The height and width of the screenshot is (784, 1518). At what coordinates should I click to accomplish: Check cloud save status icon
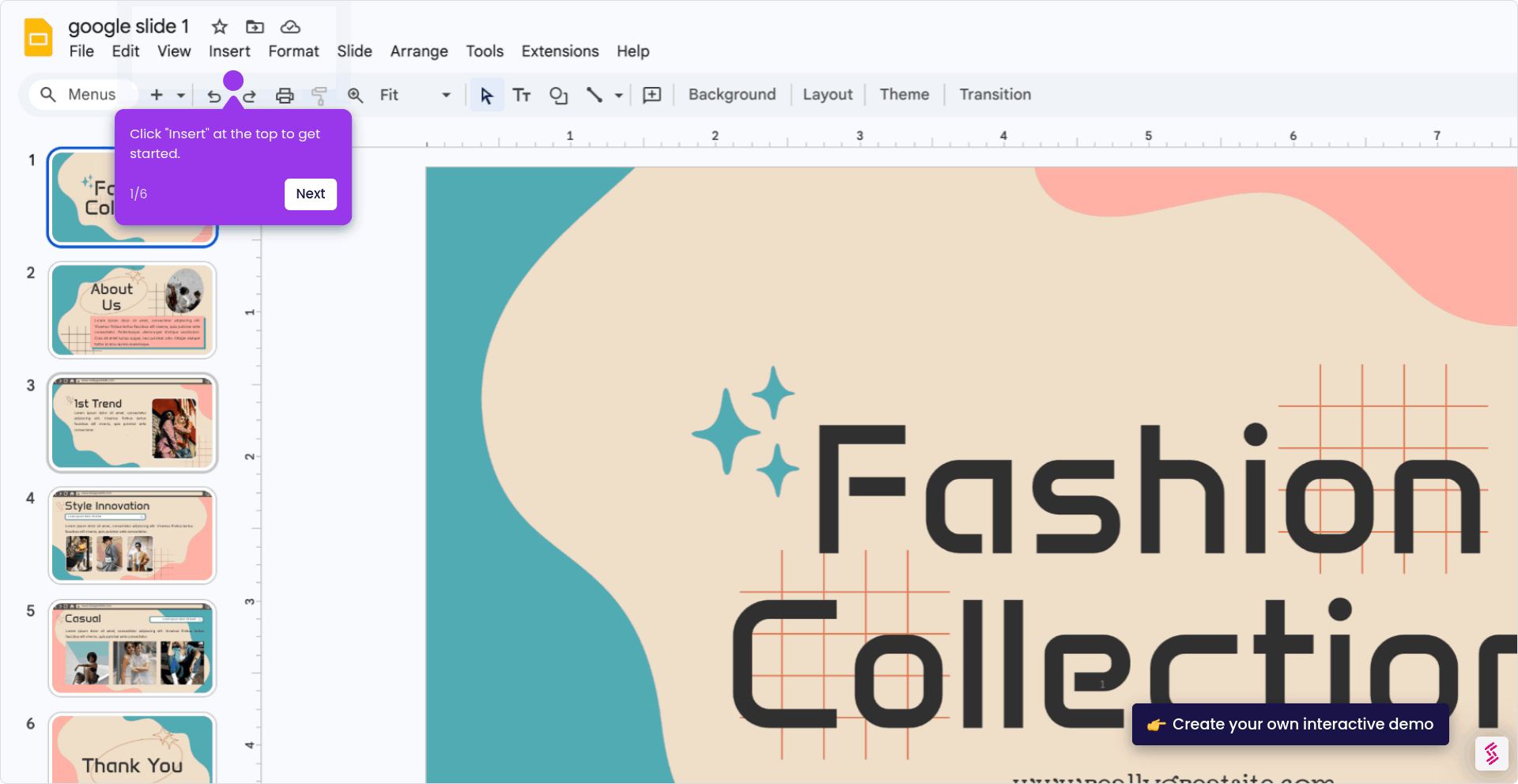tap(290, 27)
